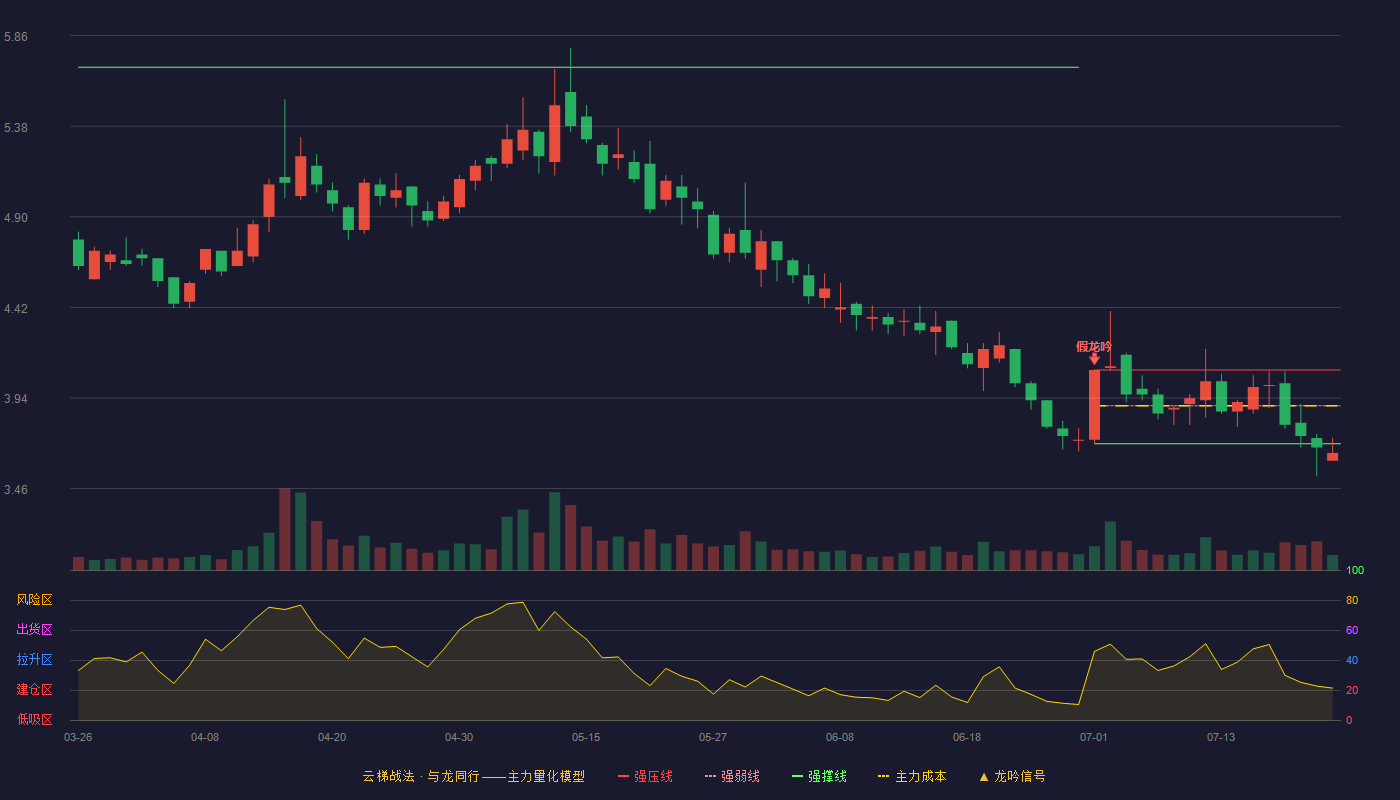Click the 04-08 date axis label
The image size is (1400, 800).
pyautogui.click(x=205, y=737)
